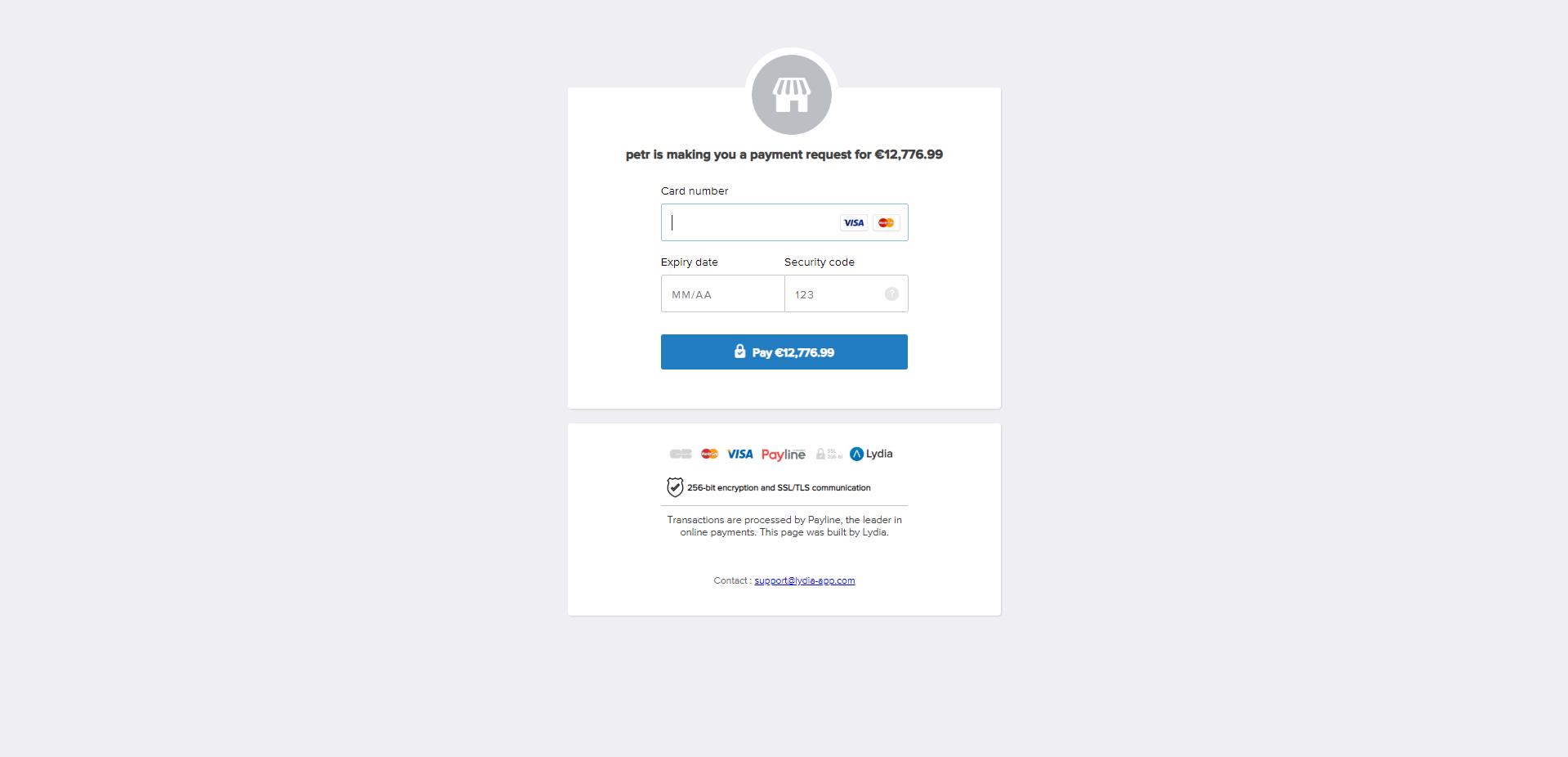Click the Mastercard logo in footer

click(x=709, y=454)
